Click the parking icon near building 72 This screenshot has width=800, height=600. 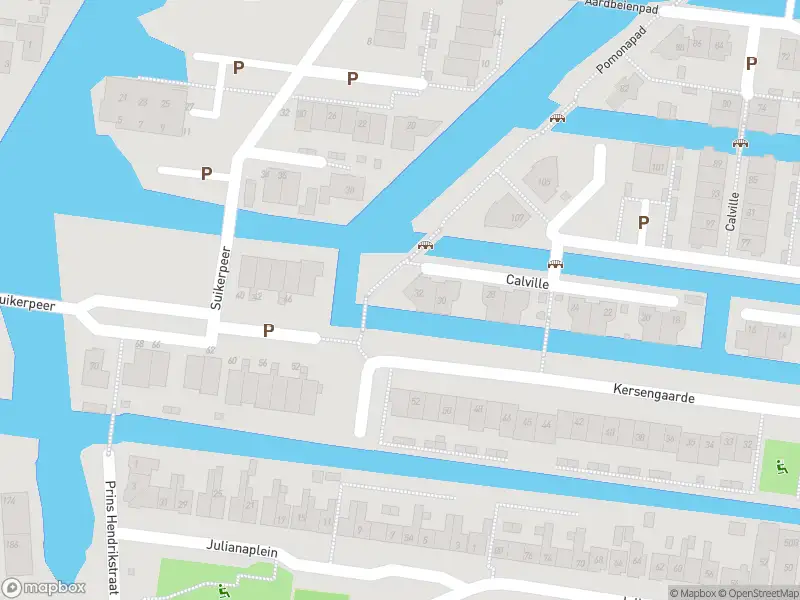coord(751,64)
